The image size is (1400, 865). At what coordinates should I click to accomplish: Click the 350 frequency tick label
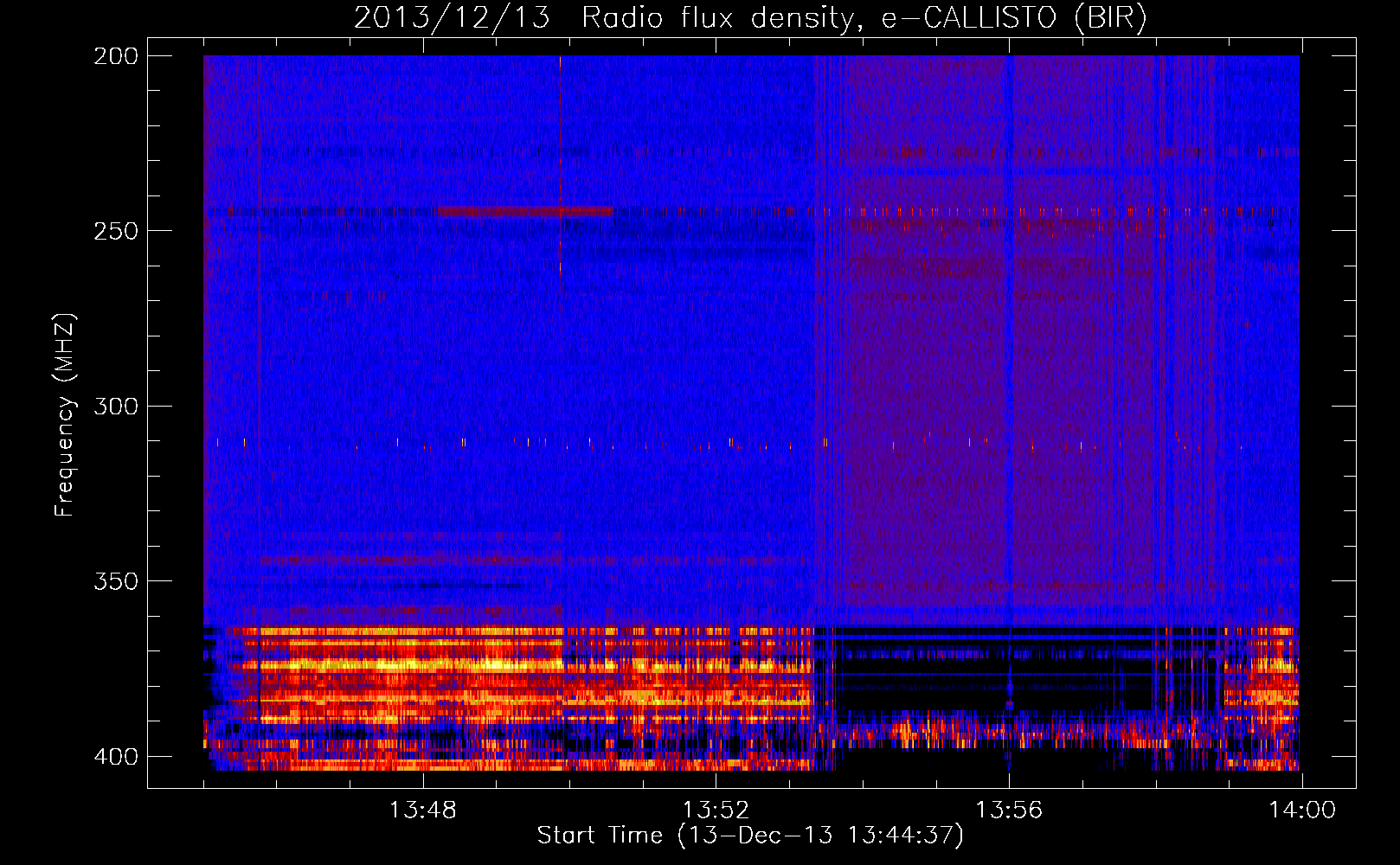pyautogui.click(x=115, y=581)
